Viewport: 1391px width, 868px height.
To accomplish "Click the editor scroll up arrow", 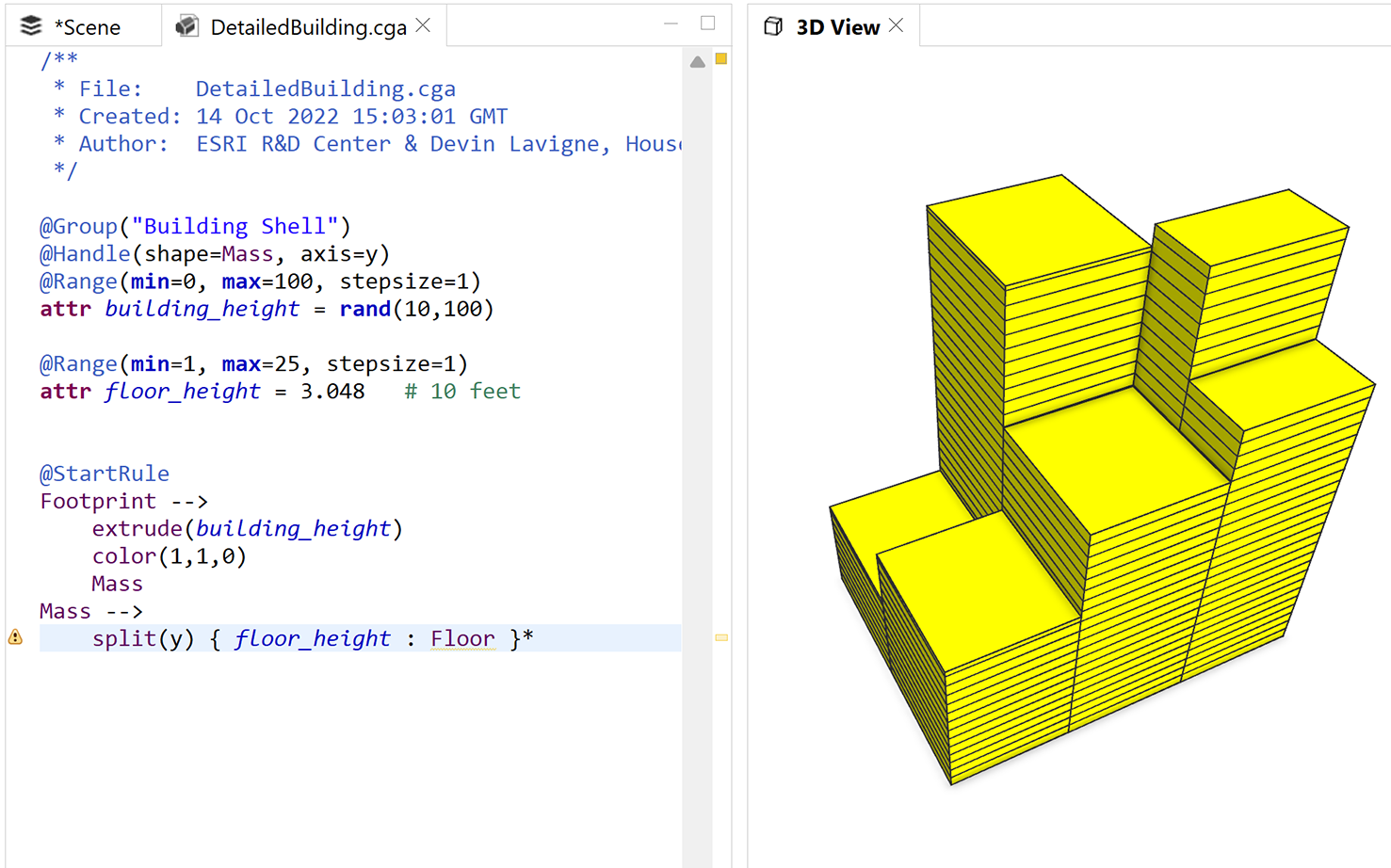I will pyautogui.click(x=697, y=62).
